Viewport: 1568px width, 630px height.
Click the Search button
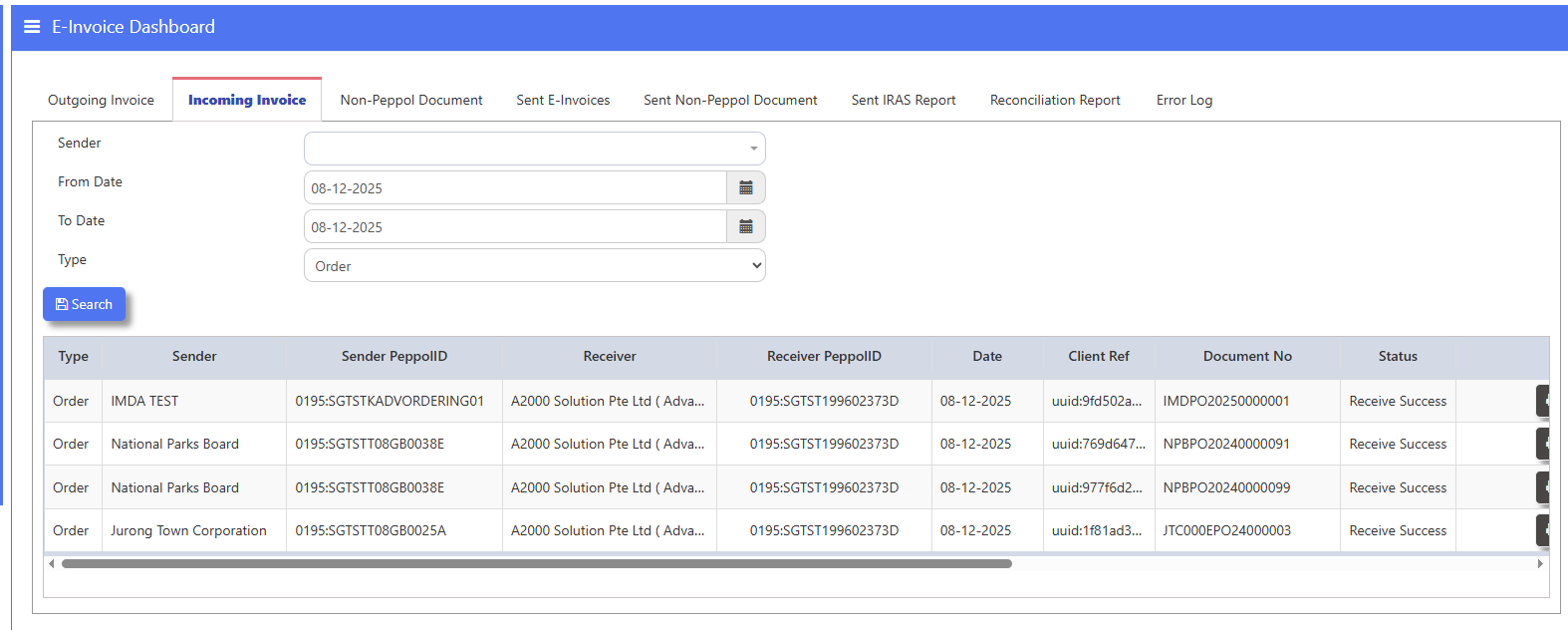84,304
